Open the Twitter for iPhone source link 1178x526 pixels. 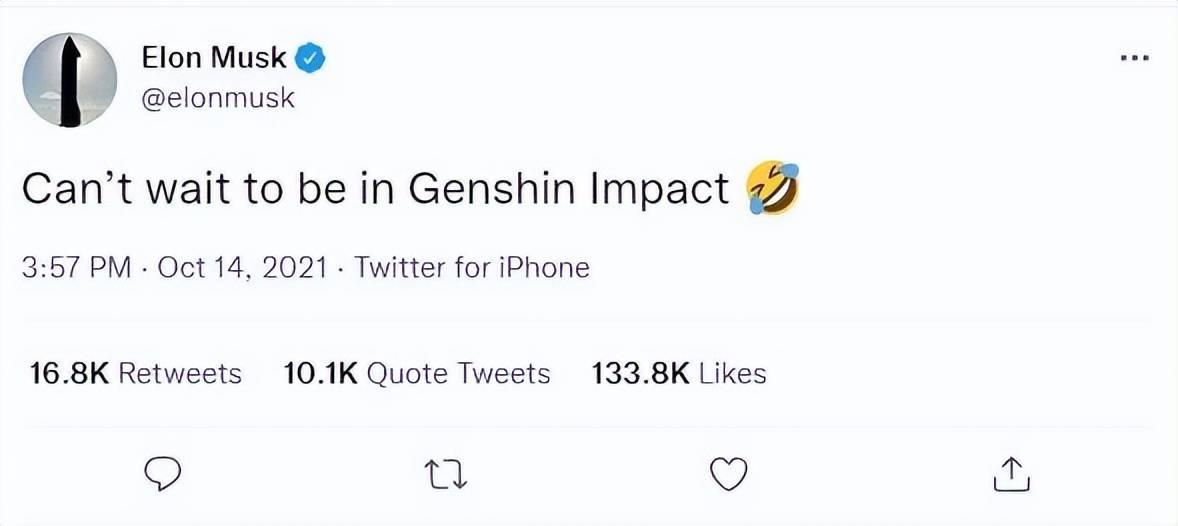point(472,267)
